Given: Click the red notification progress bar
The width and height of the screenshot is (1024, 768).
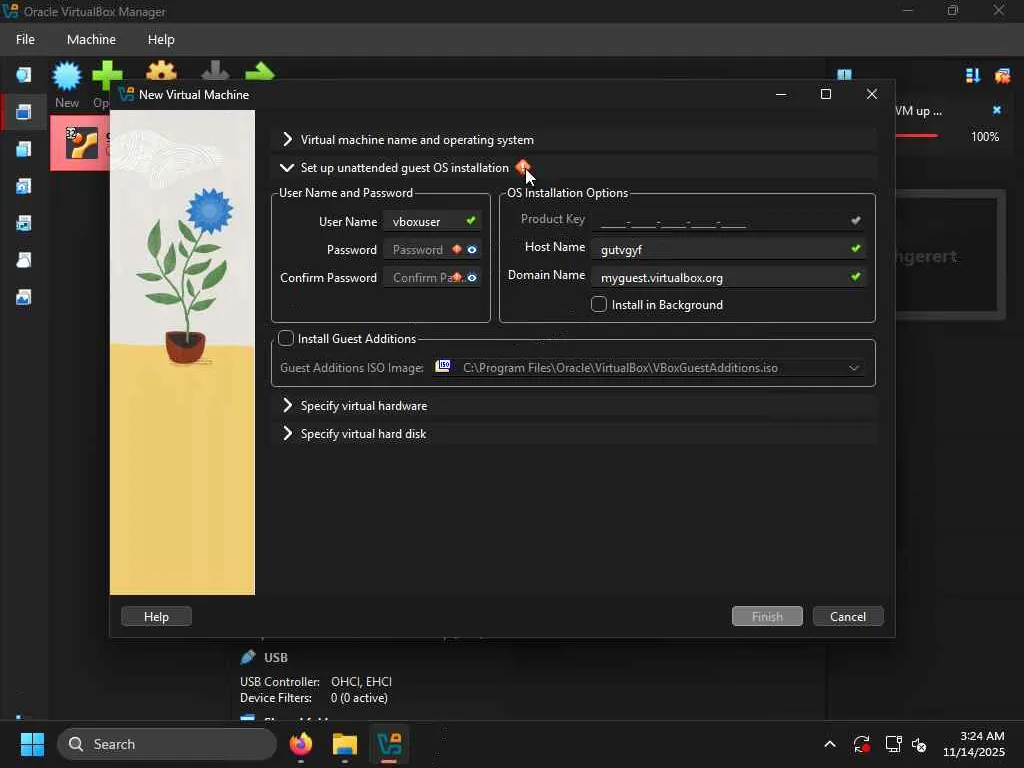Looking at the screenshot, I should point(916,136).
